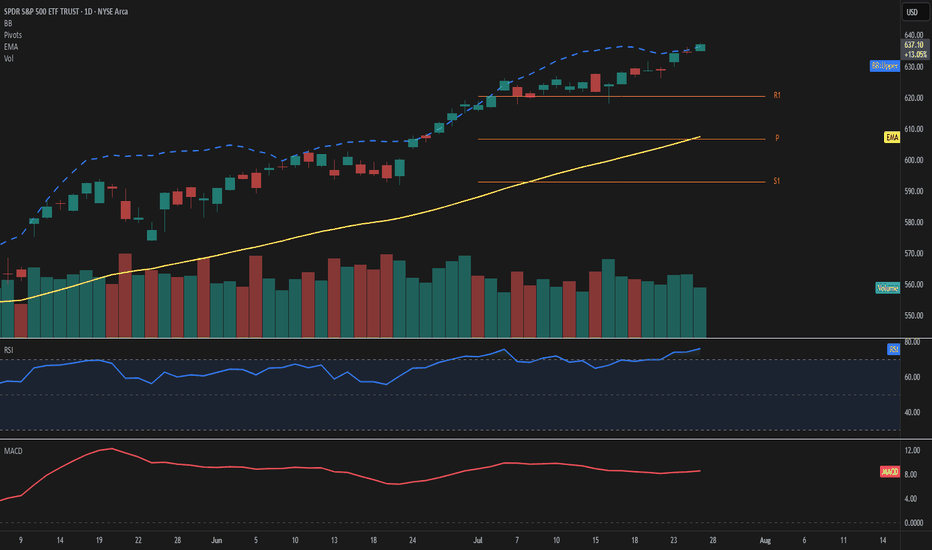Click 610.00 on the price axis
Viewport: 932px width, 550px height.
click(x=914, y=129)
